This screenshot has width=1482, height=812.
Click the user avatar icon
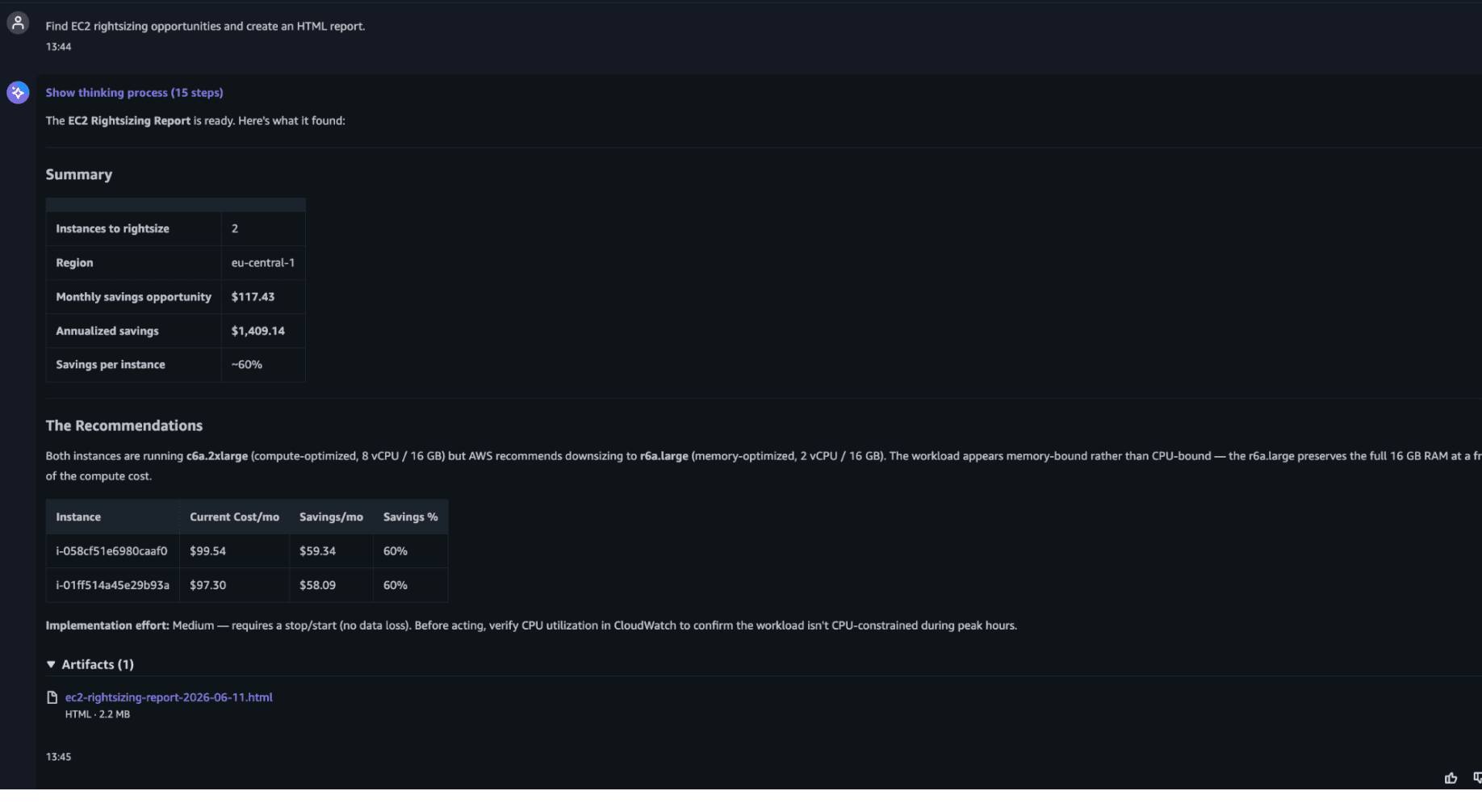[x=18, y=23]
